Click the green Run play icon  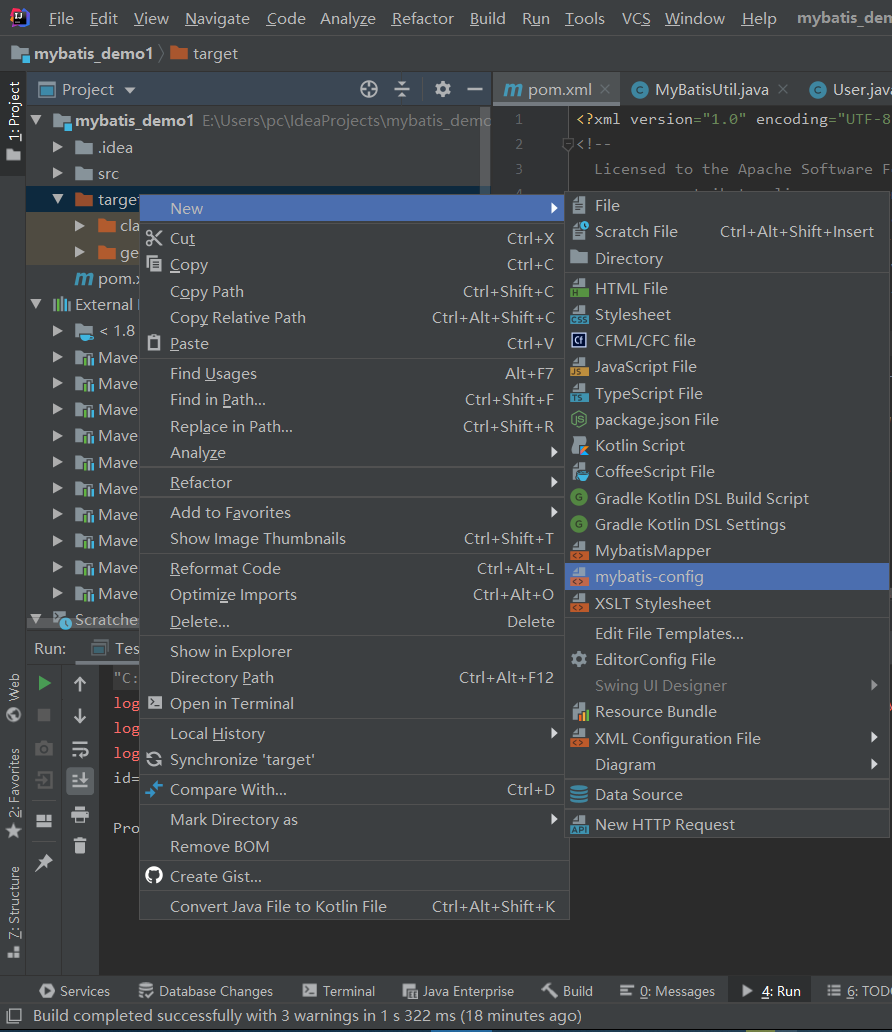44,683
